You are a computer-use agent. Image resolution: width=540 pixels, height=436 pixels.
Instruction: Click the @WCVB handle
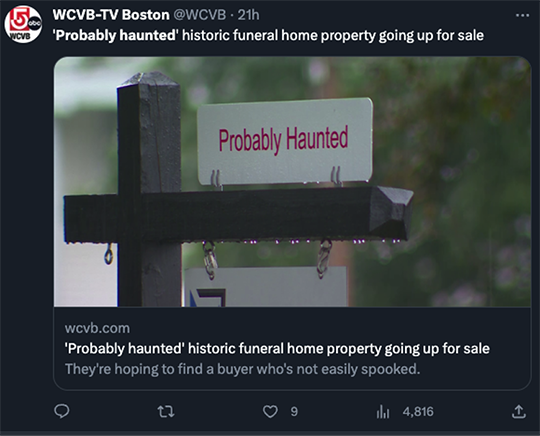pos(199,15)
